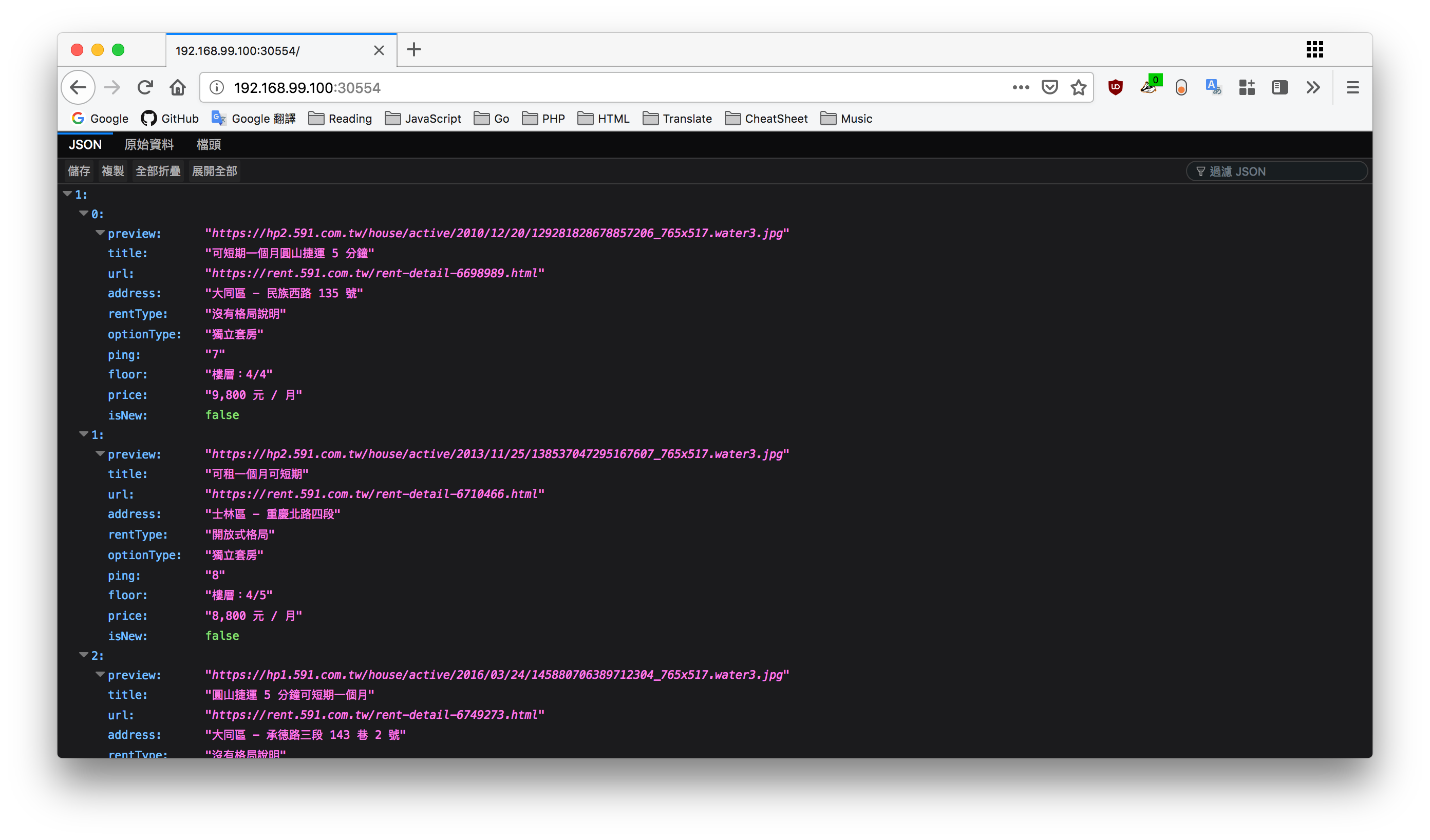Bookmark this page with the star icon
The width and height of the screenshot is (1430, 840).
tap(1078, 87)
